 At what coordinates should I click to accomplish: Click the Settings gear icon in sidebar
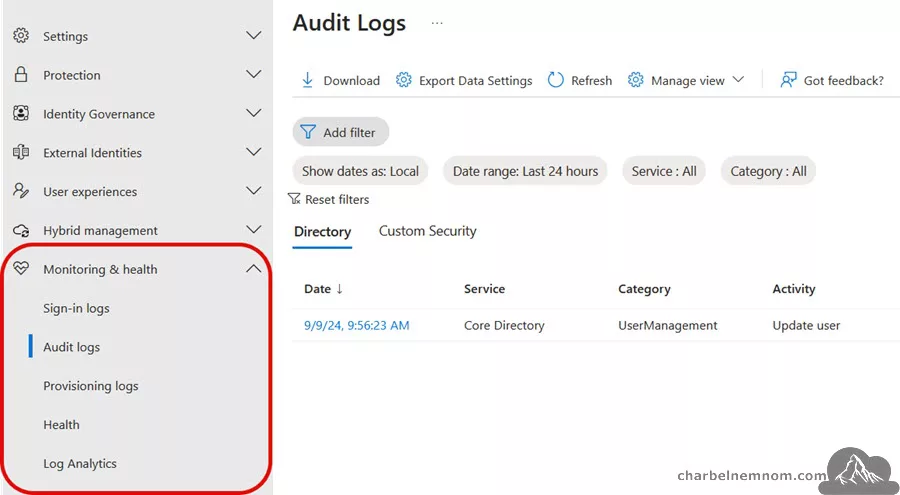click(21, 36)
